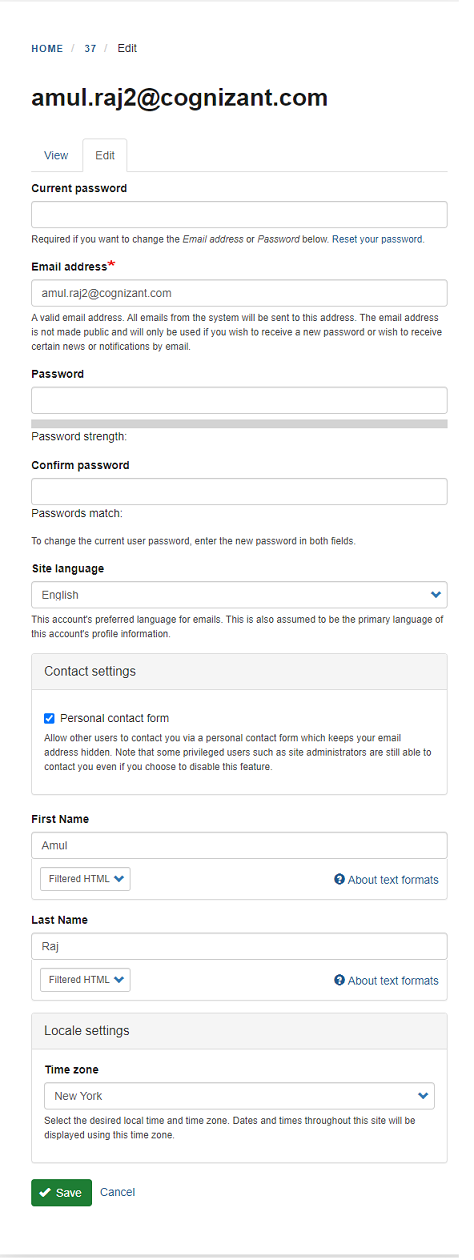This screenshot has height=1260, width=474.
Task: Click help icon beside Last Name text formats
Action: [x=339, y=981]
